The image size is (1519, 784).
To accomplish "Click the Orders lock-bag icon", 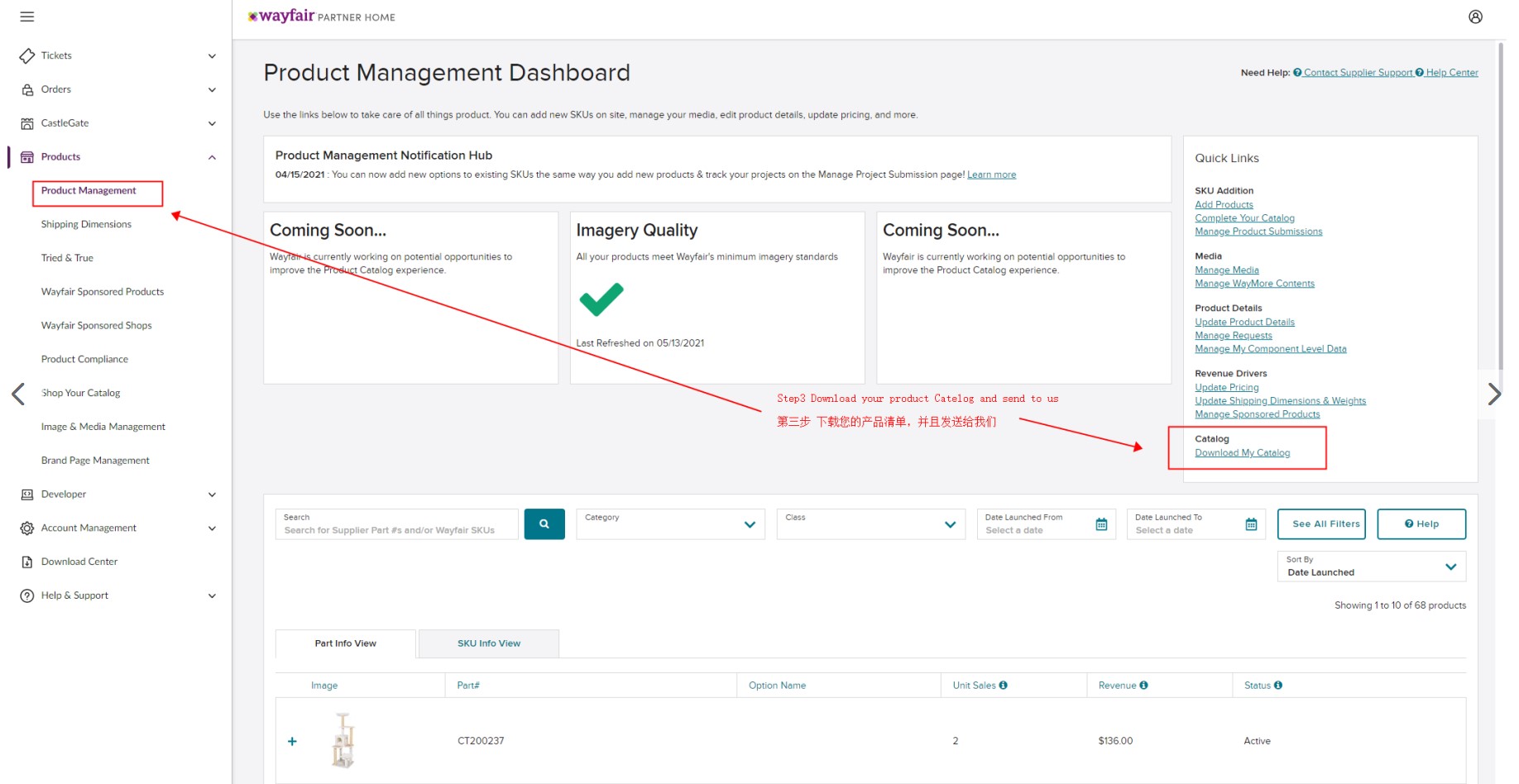I will click(x=27, y=89).
